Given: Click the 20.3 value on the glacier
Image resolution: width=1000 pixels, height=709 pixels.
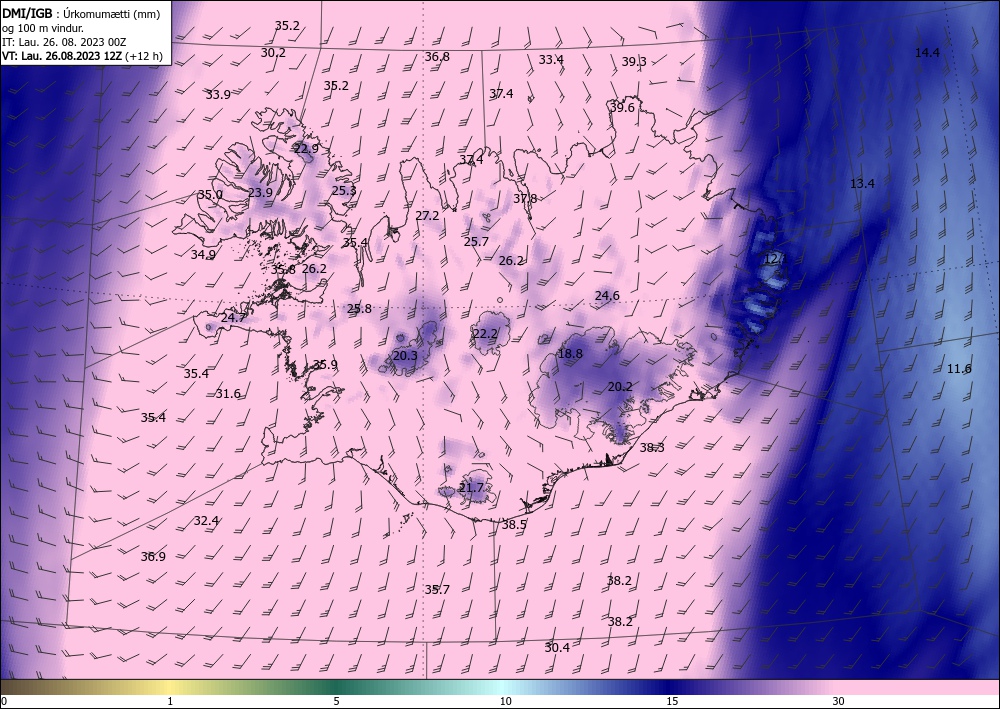Looking at the screenshot, I should (x=405, y=356).
